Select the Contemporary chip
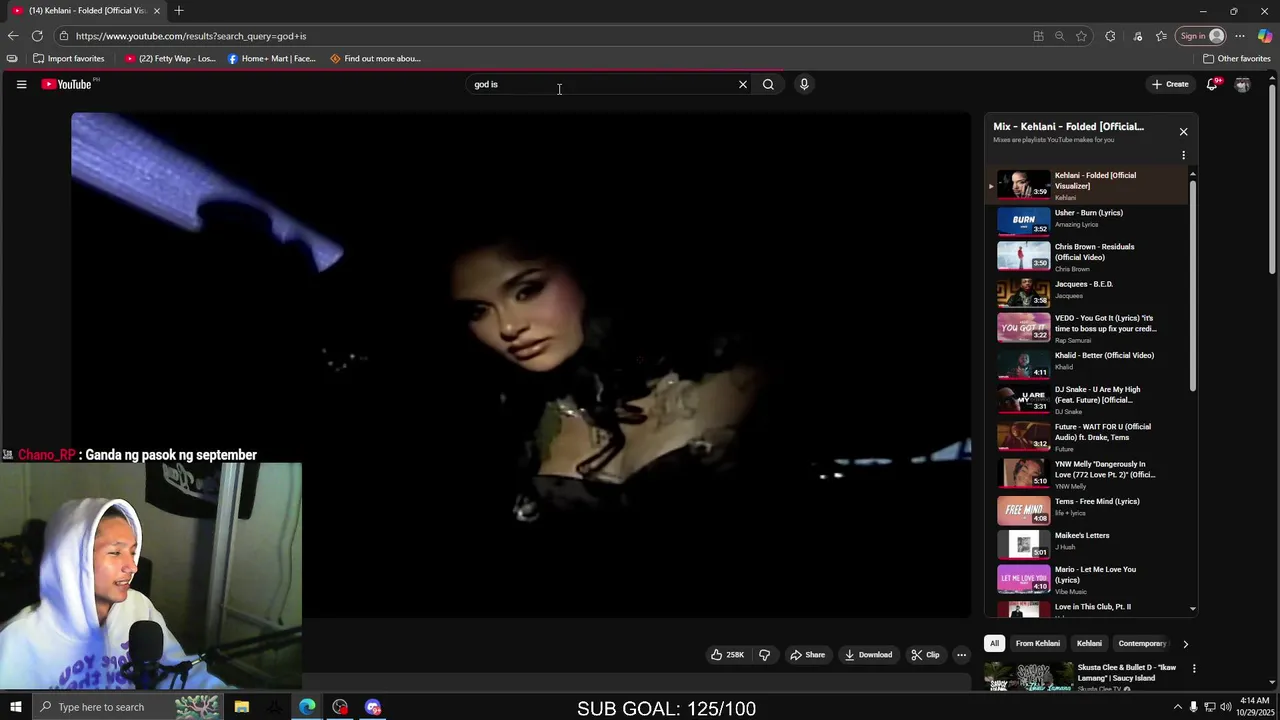 [1141, 643]
